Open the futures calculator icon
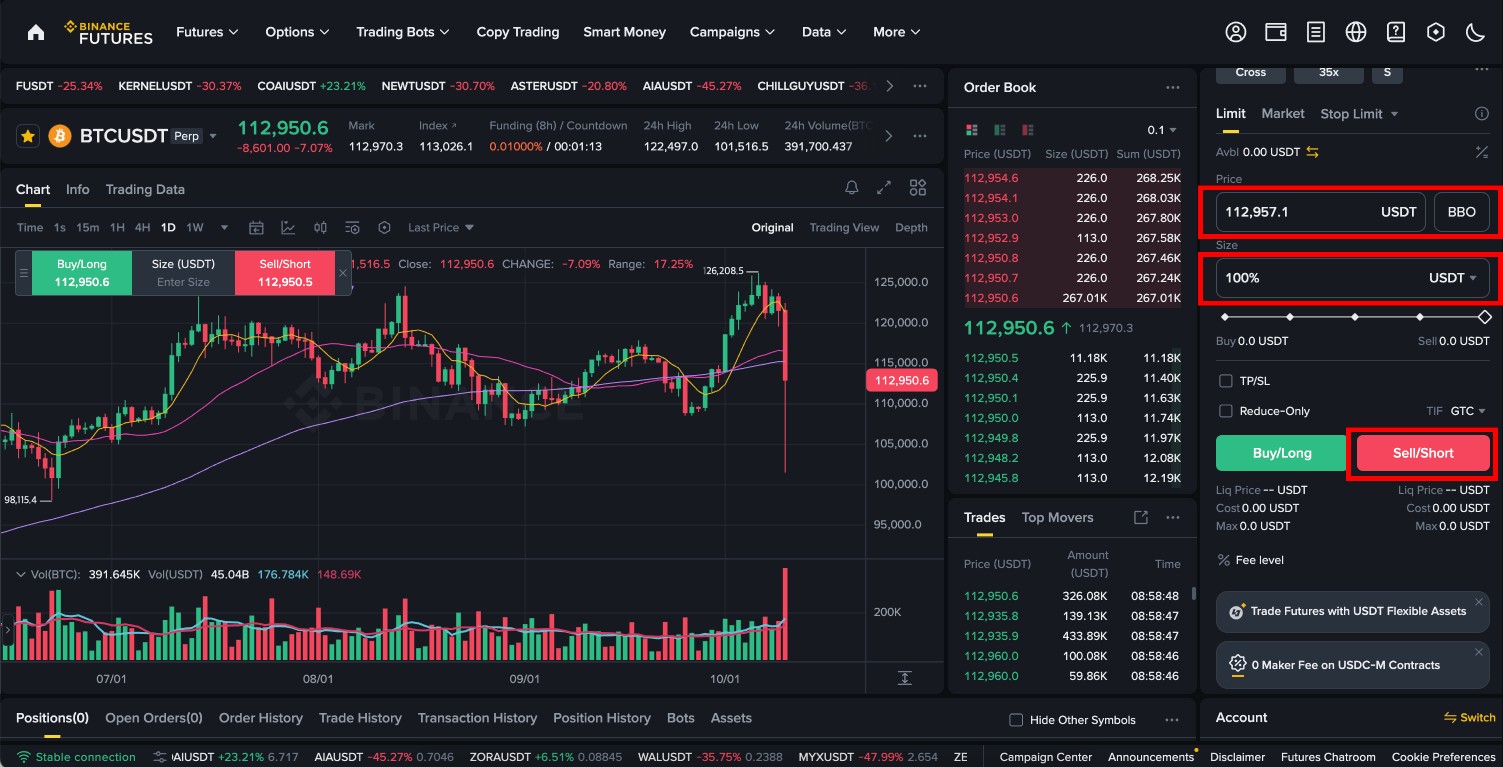 pyautogui.click(x=1482, y=152)
